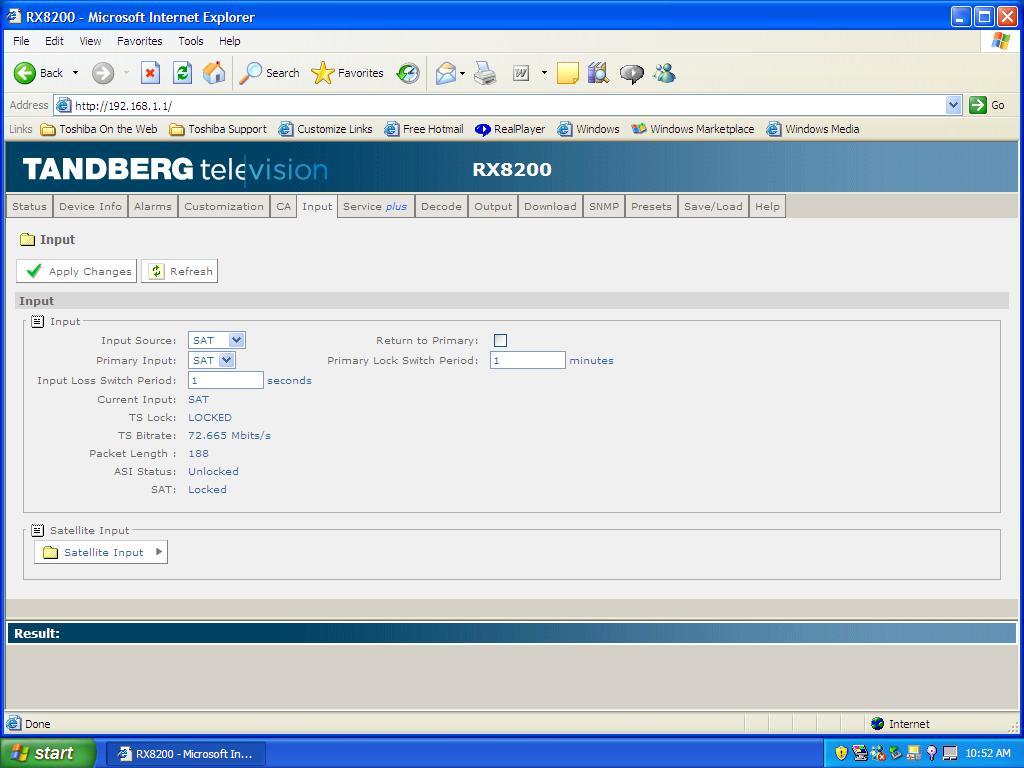1024x768 pixels.
Task: Go to the browser Home icon
Action: coord(214,73)
